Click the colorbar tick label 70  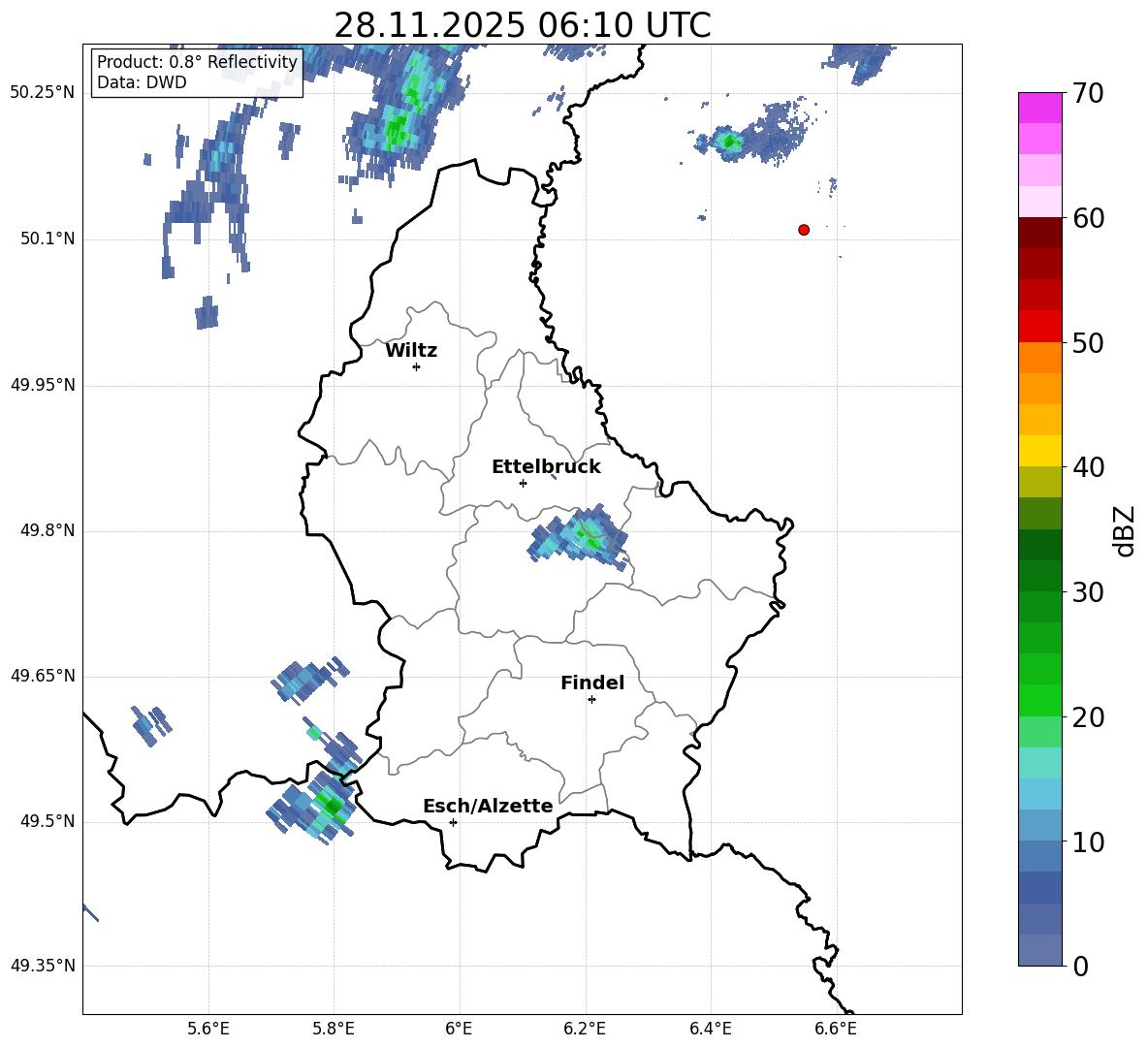click(1090, 93)
